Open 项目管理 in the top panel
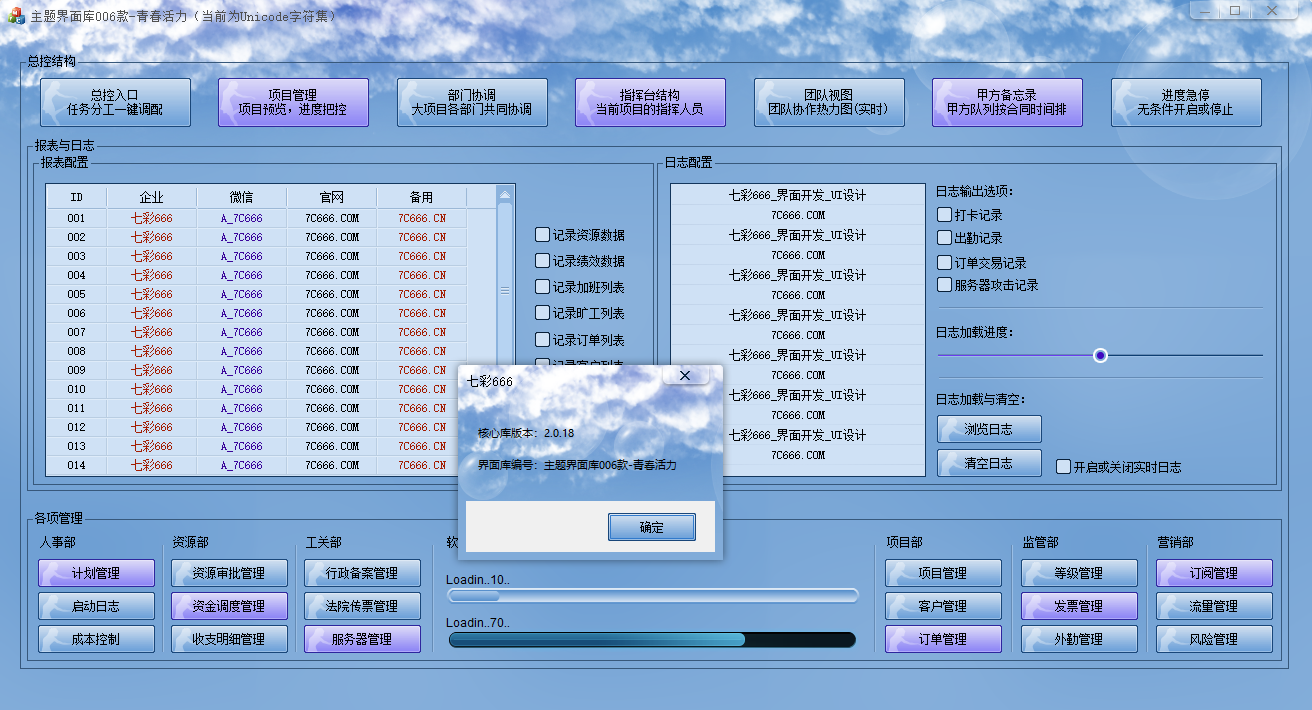This screenshot has height=710, width=1312. tap(293, 102)
